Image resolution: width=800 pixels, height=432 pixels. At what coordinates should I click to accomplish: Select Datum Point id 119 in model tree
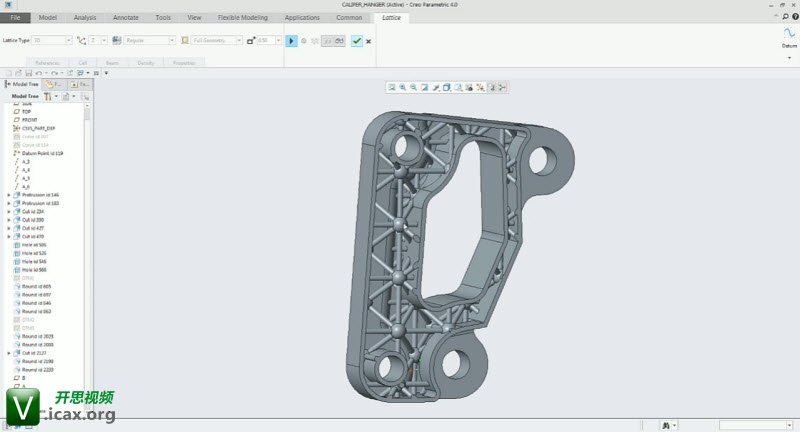pyautogui.click(x=42, y=153)
